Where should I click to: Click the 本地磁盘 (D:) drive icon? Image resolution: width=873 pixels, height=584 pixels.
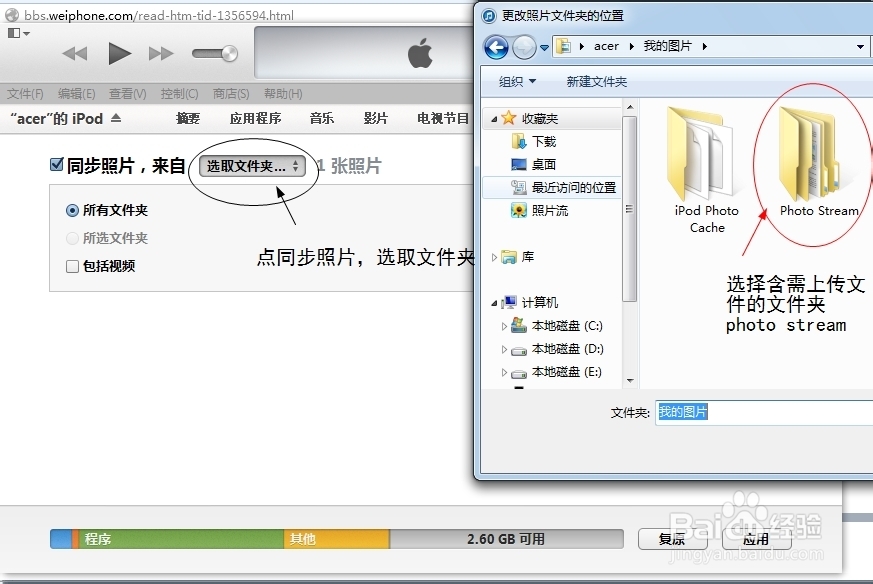click(x=519, y=350)
